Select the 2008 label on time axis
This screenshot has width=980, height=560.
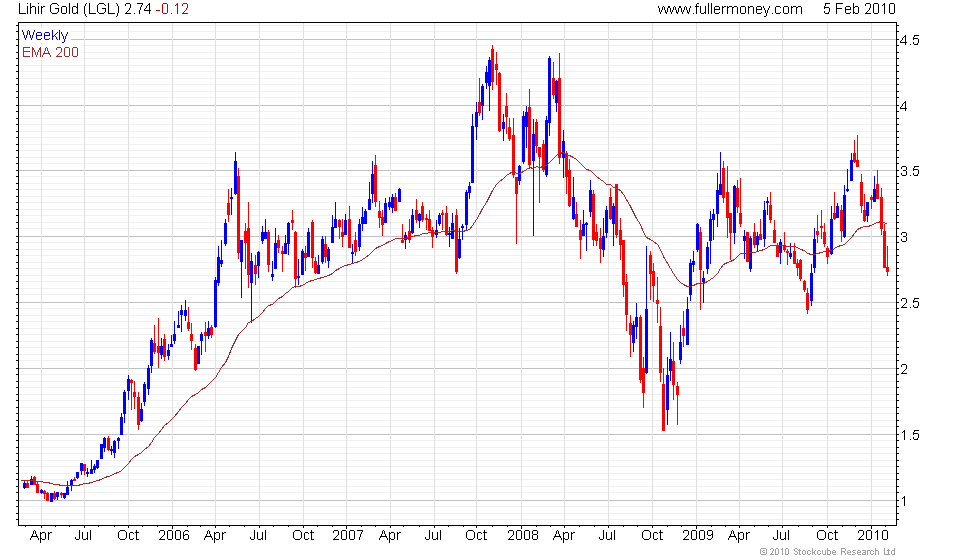click(523, 536)
